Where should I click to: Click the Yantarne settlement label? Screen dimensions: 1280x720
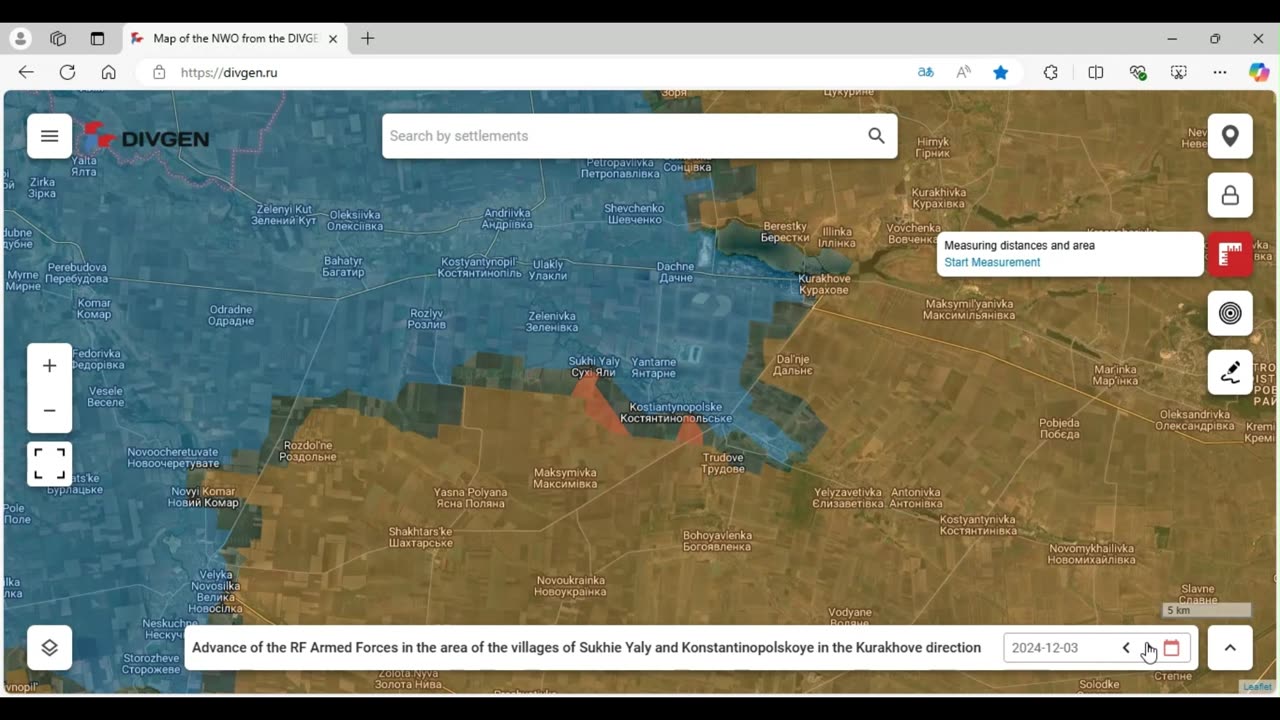[x=653, y=367]
